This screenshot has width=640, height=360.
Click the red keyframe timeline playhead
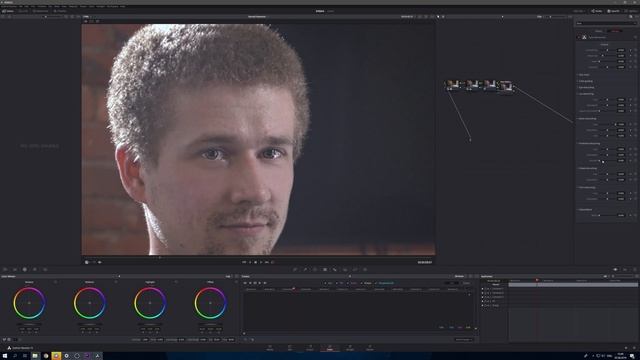point(537,280)
